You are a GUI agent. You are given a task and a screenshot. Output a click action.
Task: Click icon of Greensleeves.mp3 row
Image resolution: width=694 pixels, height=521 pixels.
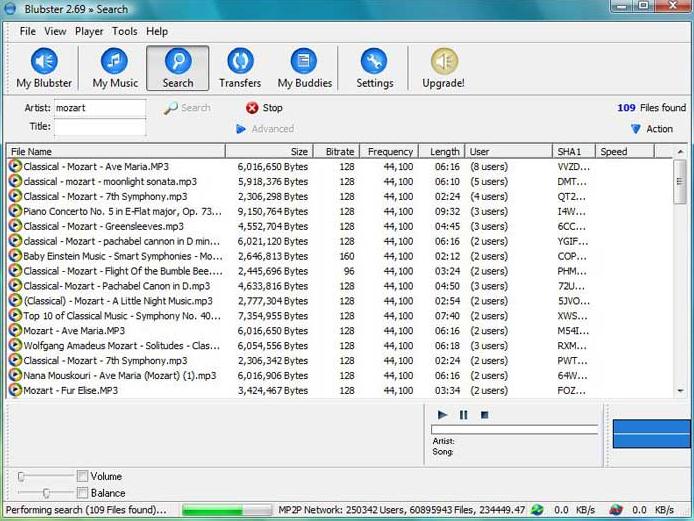[x=15, y=226]
